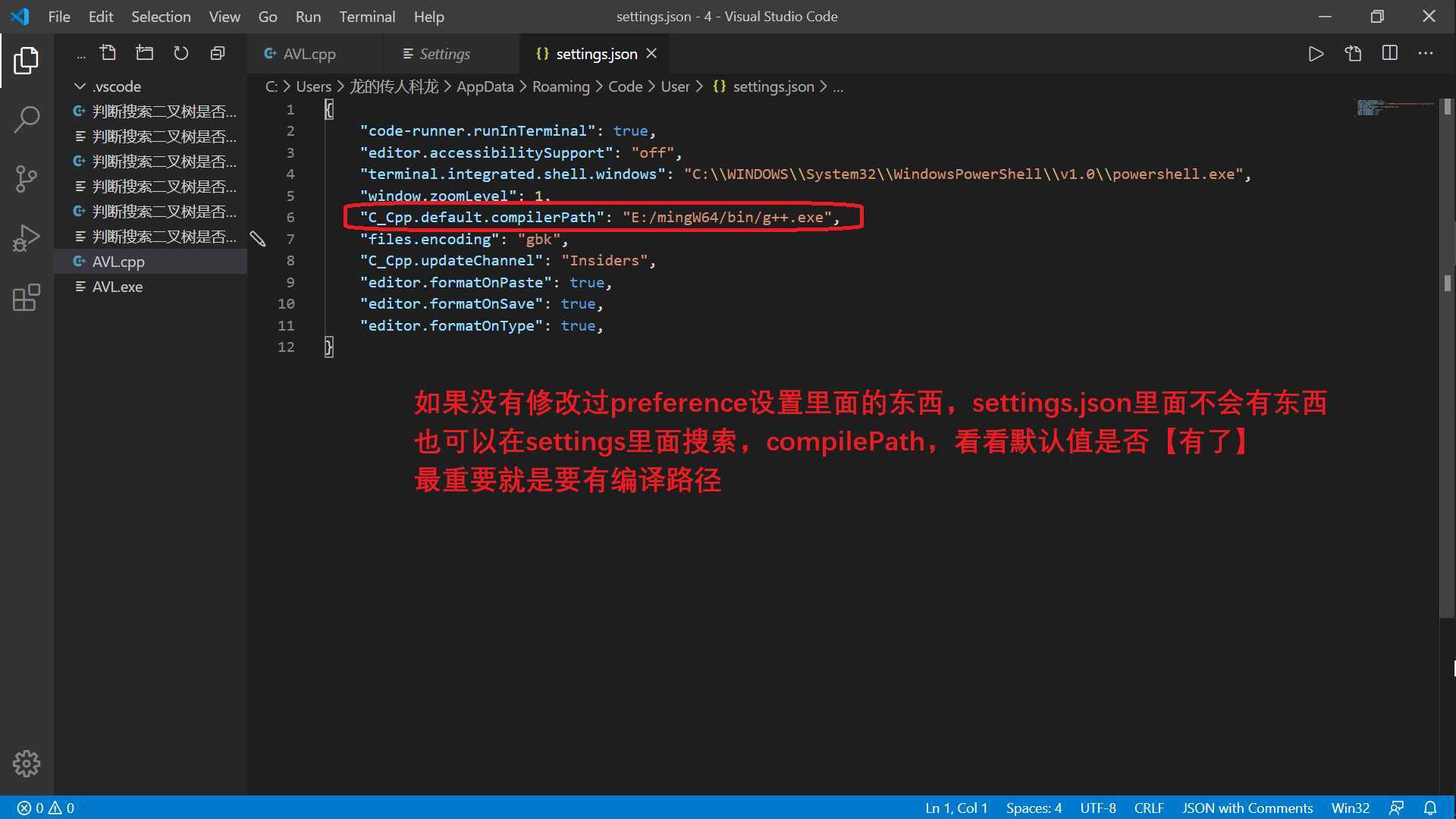Expand the Users breadcrumb segment

(313, 86)
